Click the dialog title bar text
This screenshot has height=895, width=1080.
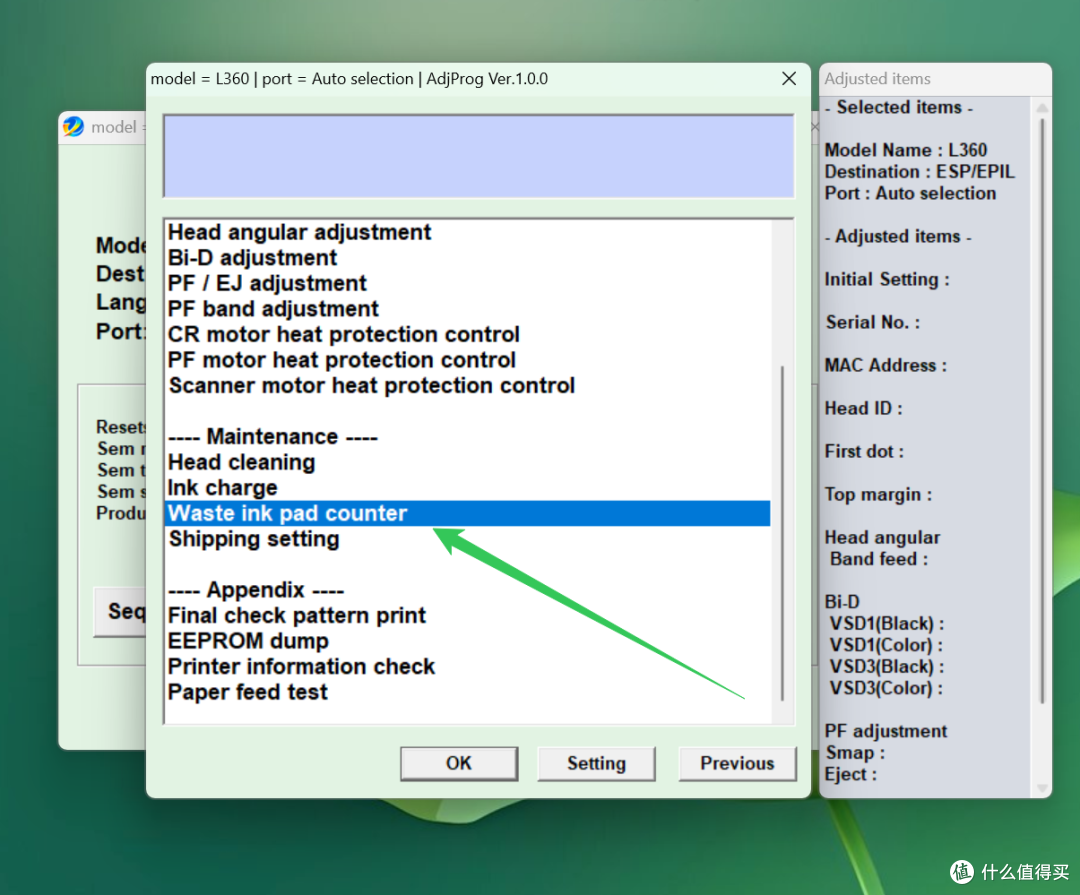[x=349, y=79]
